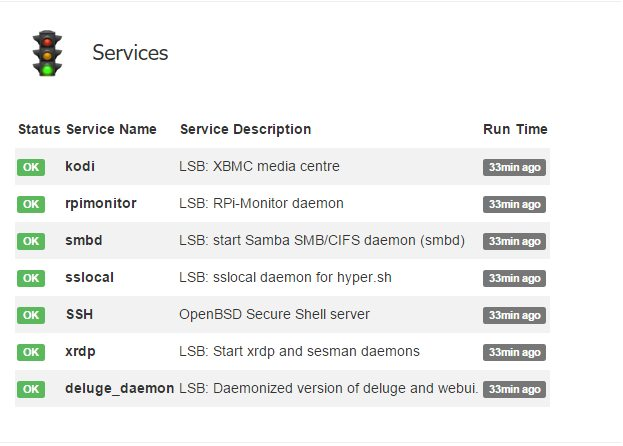Click the kodi service name
The width and height of the screenshot is (623, 446).
click(80, 166)
